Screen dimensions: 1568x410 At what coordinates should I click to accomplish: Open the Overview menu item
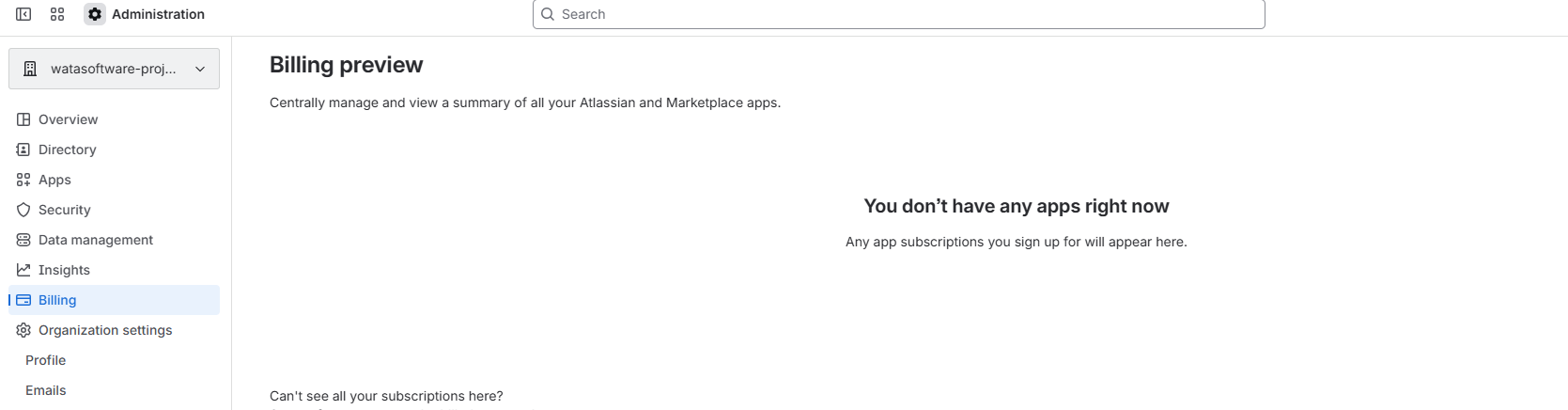pos(114,119)
